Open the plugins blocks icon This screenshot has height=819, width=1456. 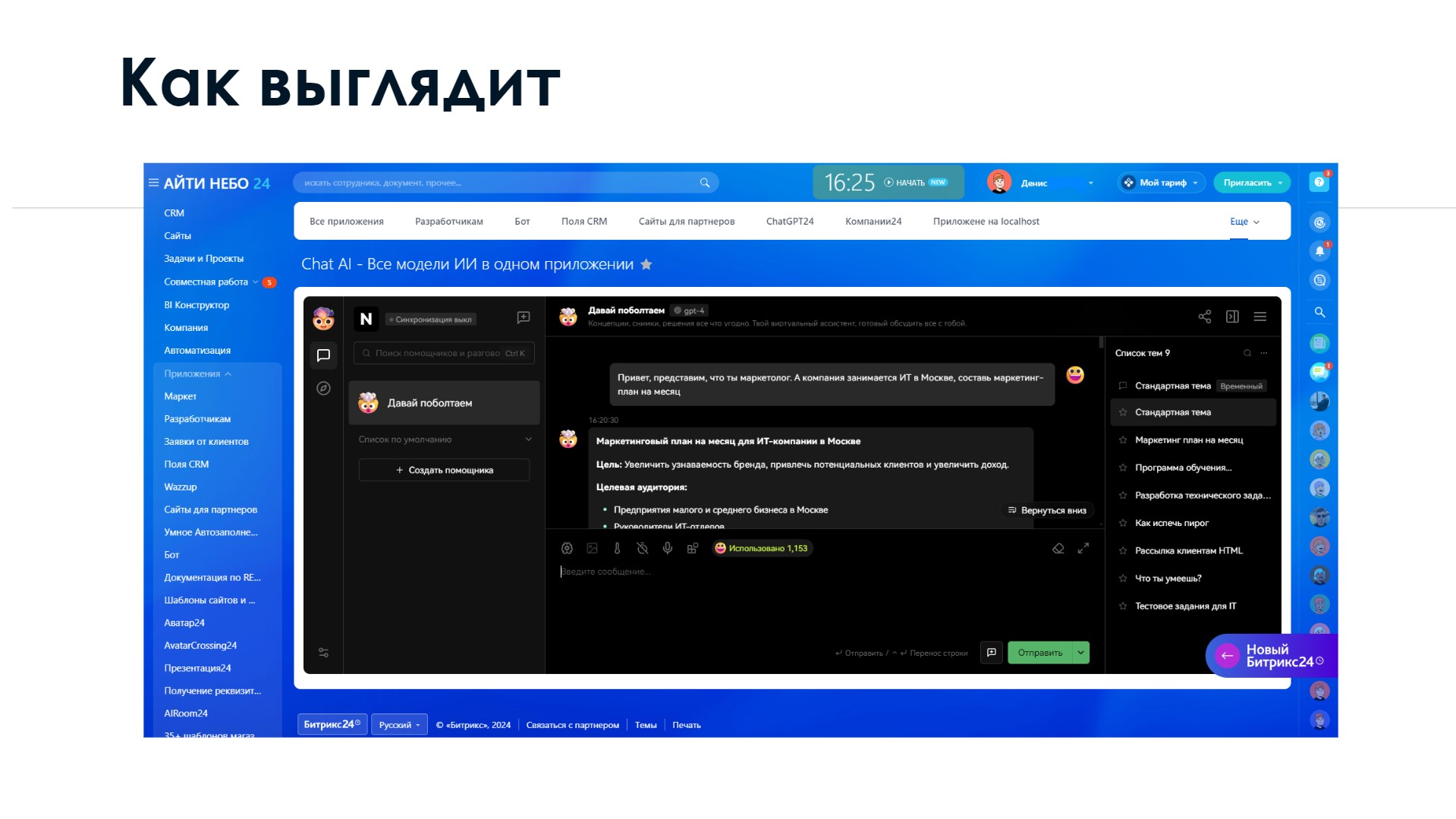point(693,548)
